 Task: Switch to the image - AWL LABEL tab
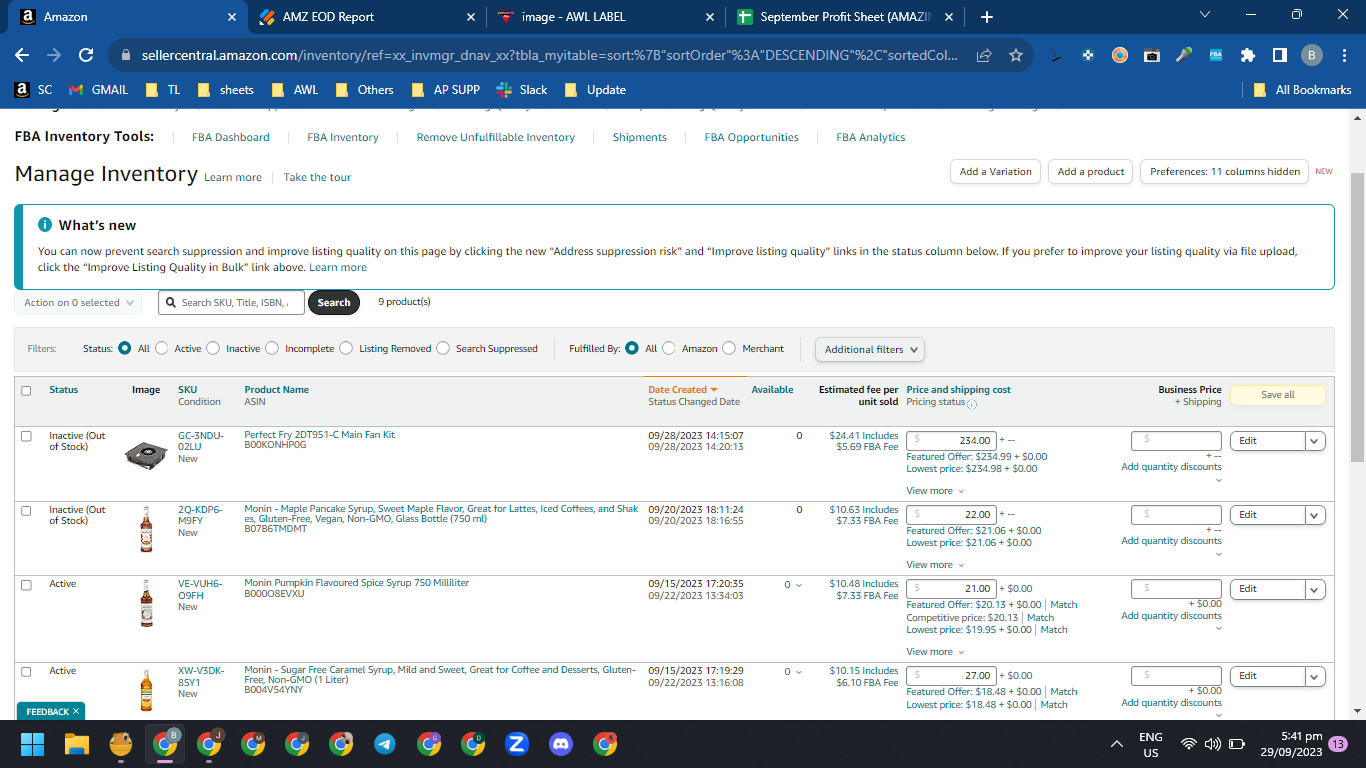[604, 17]
